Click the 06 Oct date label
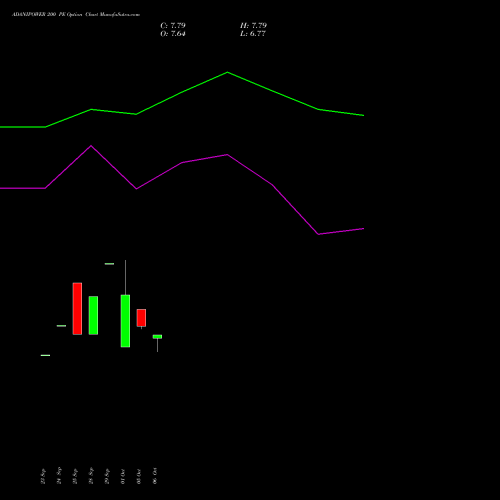Image resolution: width=500 pixels, height=500 pixels. pyautogui.click(x=155, y=476)
